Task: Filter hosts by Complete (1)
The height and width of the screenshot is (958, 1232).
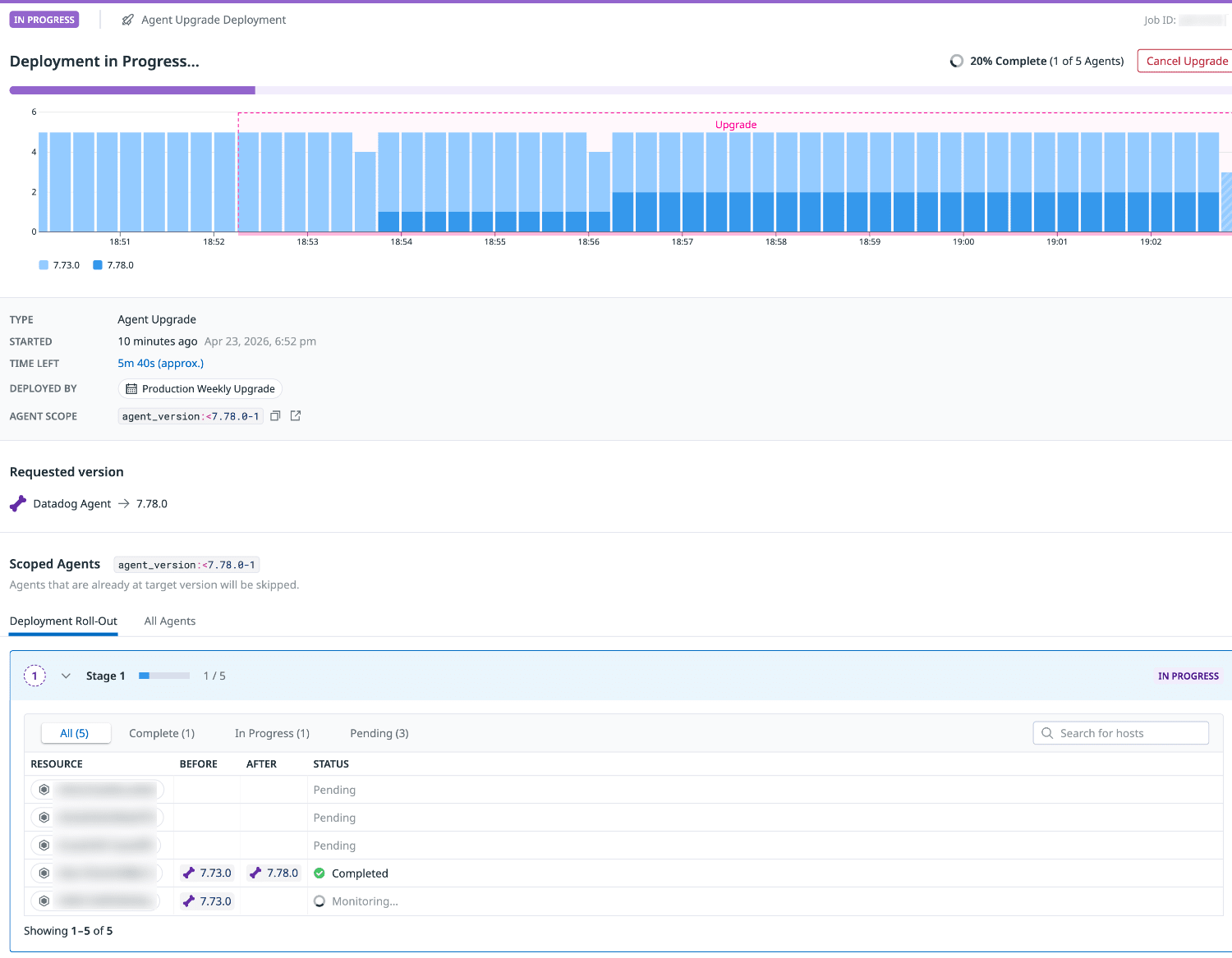Action: point(162,733)
